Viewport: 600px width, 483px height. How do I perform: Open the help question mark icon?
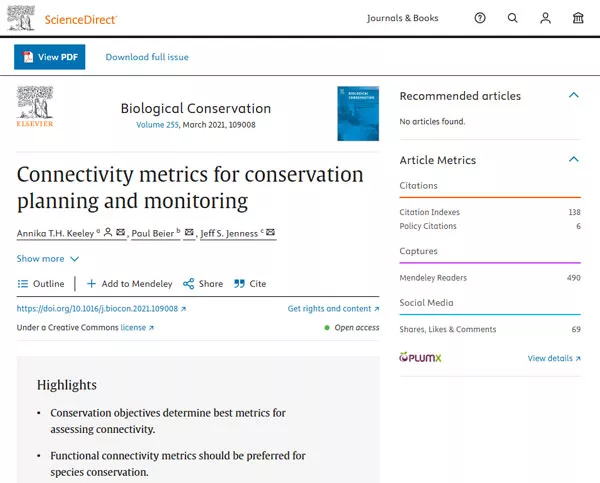[480, 18]
